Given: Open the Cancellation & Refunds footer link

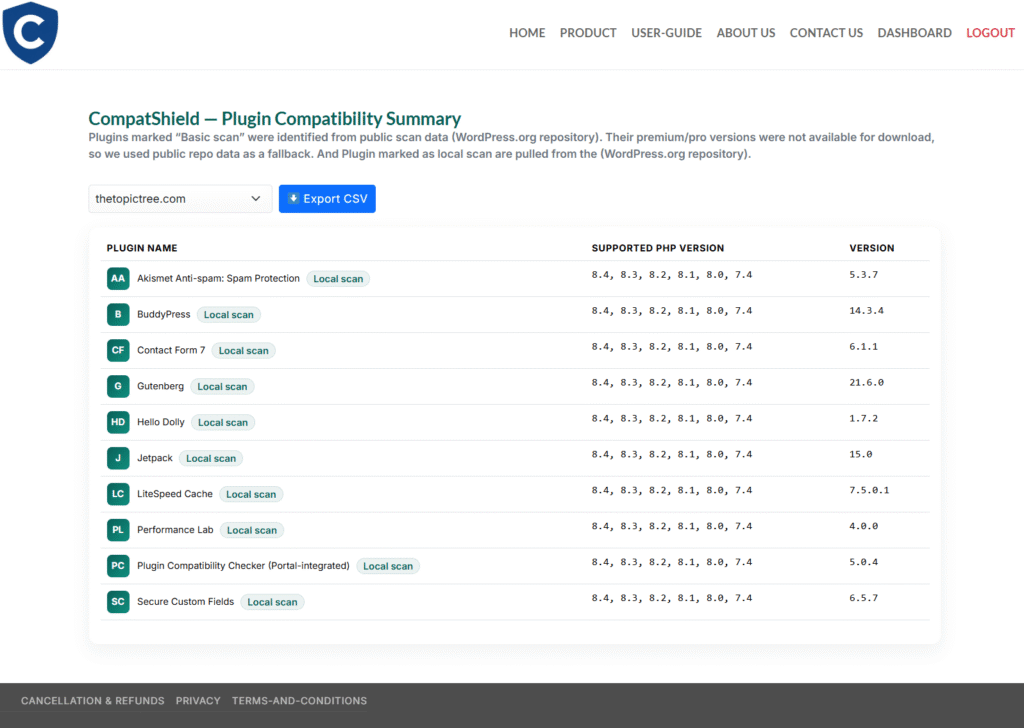Looking at the screenshot, I should [93, 701].
